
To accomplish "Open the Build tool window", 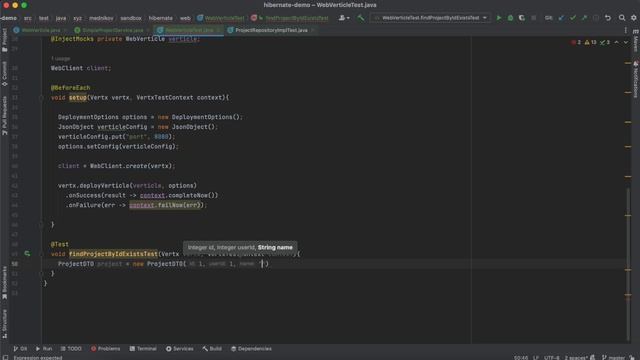I will (x=212, y=349).
